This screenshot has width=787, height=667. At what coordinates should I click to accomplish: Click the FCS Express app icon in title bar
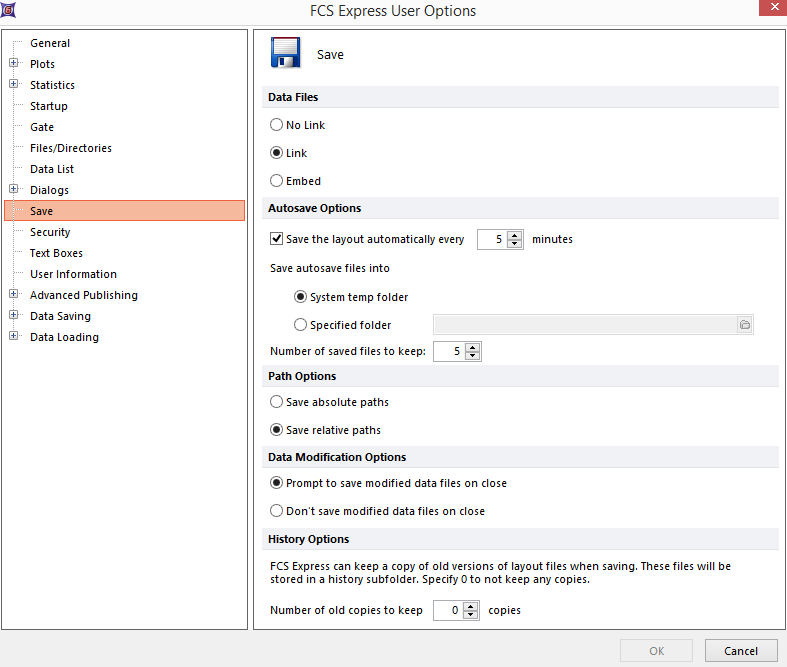click(9, 11)
